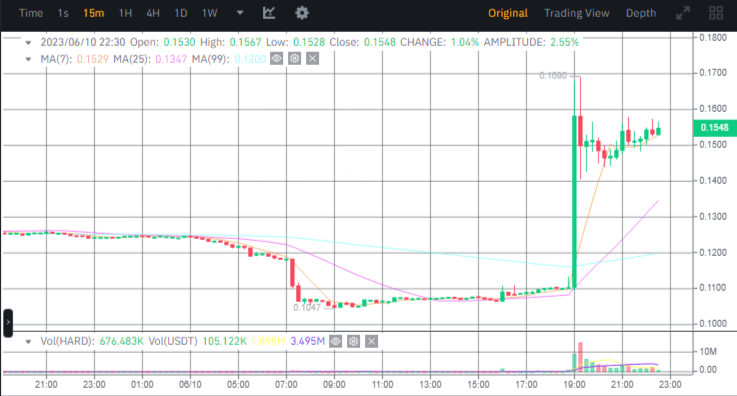Click the 10M volume axis label
This screenshot has height=396, width=737.
(708, 352)
